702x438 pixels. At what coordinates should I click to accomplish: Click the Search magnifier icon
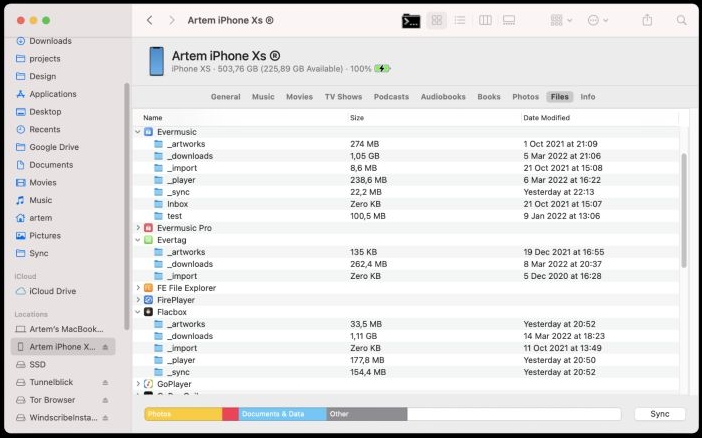click(682, 20)
